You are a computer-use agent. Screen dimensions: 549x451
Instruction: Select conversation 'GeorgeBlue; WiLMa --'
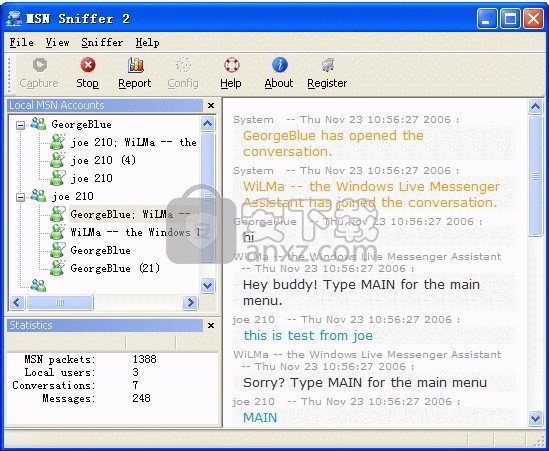[x=134, y=214]
